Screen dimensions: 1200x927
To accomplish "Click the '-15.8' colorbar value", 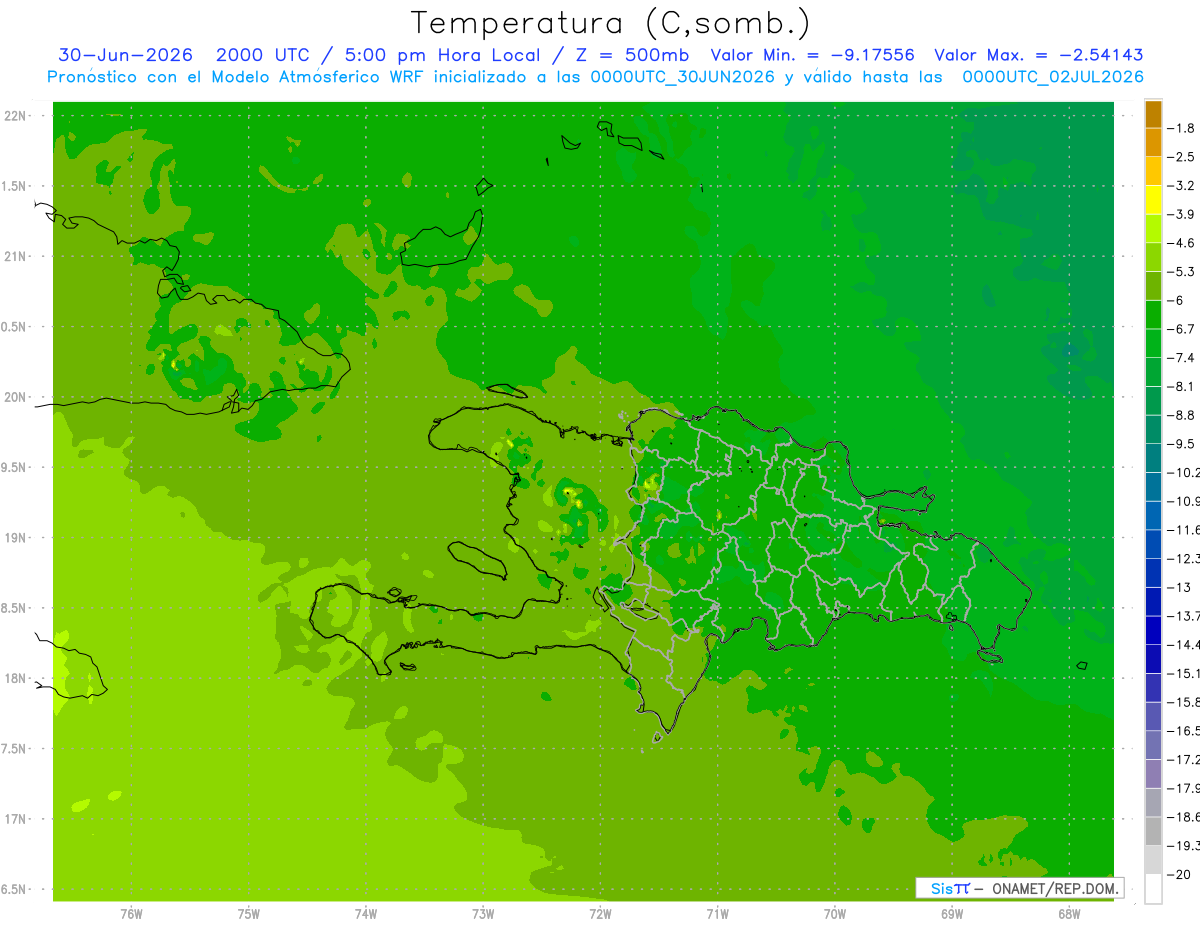I will click(1183, 702).
